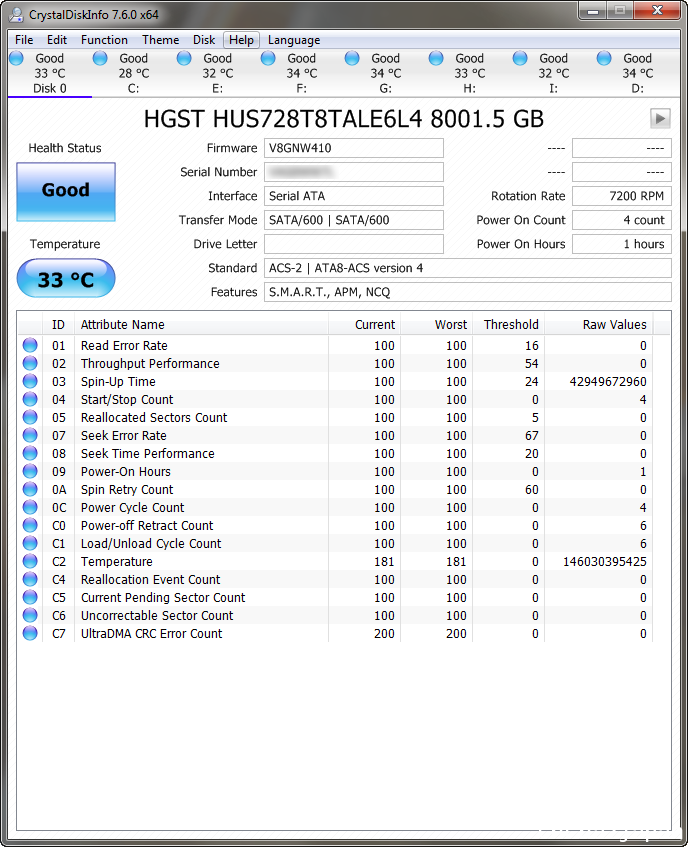Click the Raw Values column header
Image resolution: width=688 pixels, height=847 pixels.
click(599, 325)
